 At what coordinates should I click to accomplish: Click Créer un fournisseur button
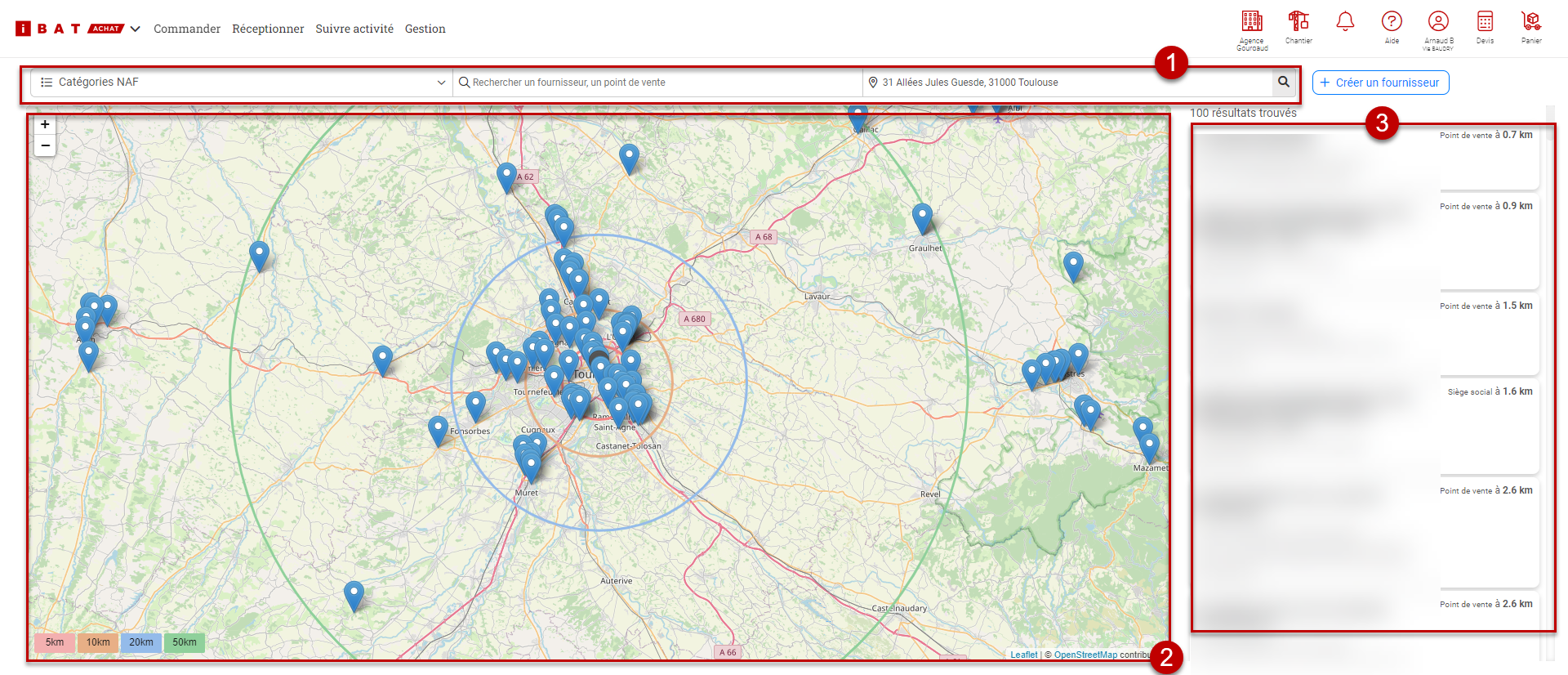1380,83
